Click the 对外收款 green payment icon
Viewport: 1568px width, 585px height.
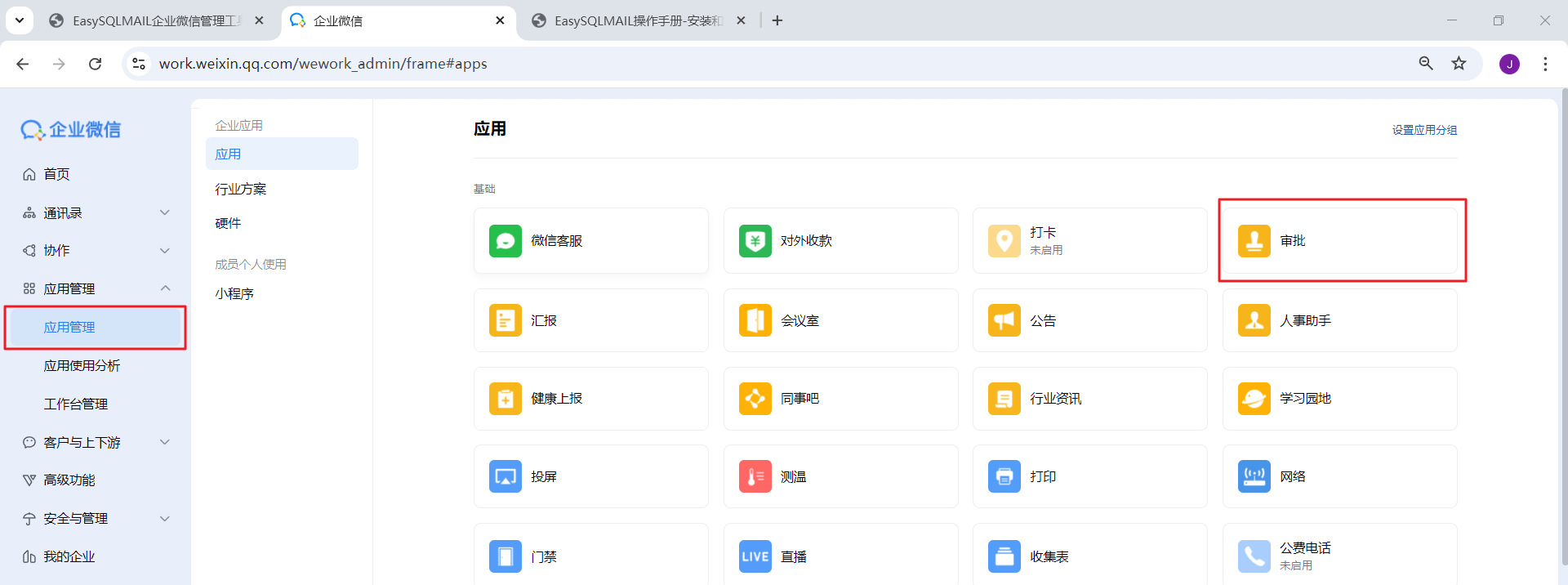755,241
